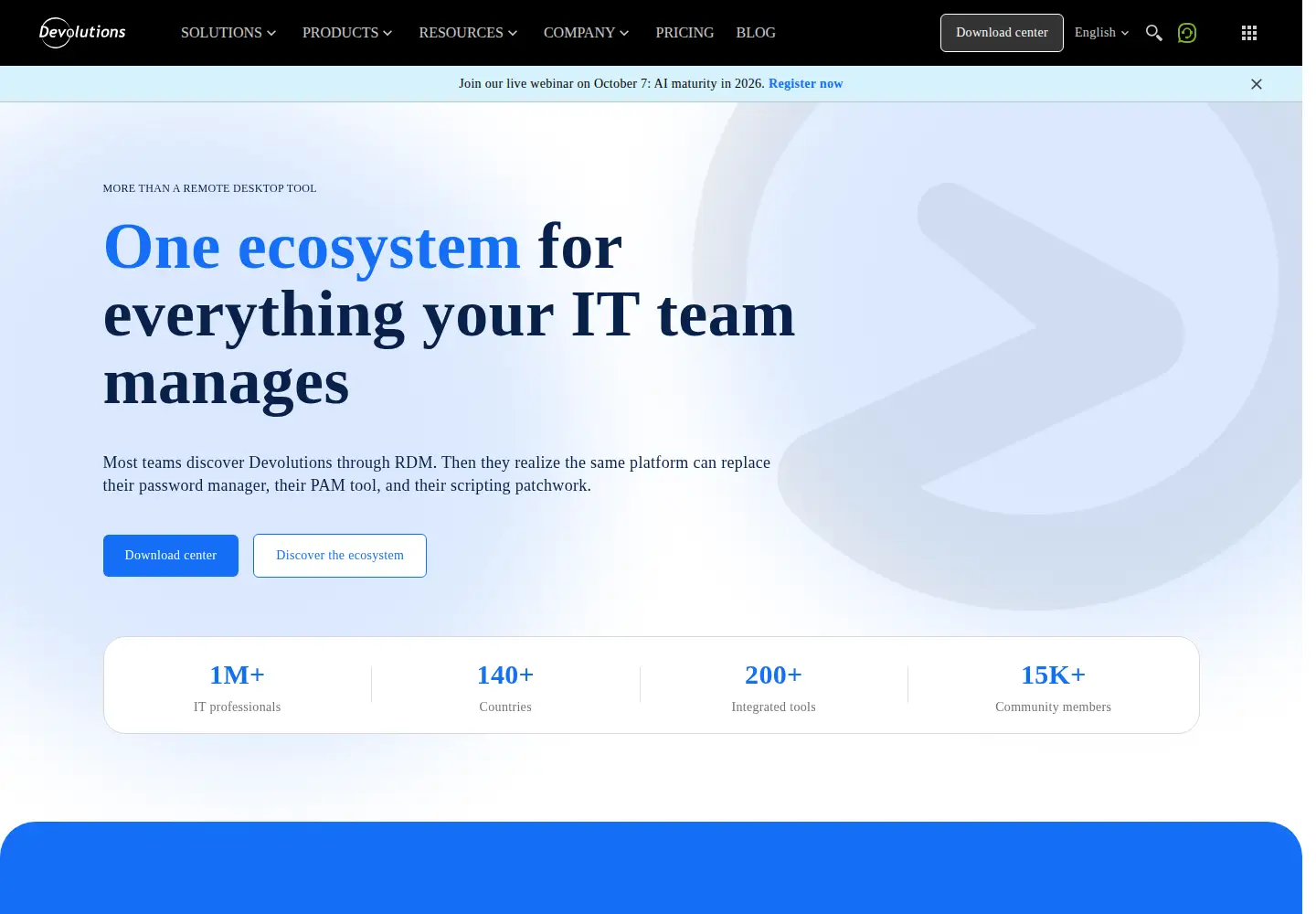Expand the Solutions menu

coord(228,33)
